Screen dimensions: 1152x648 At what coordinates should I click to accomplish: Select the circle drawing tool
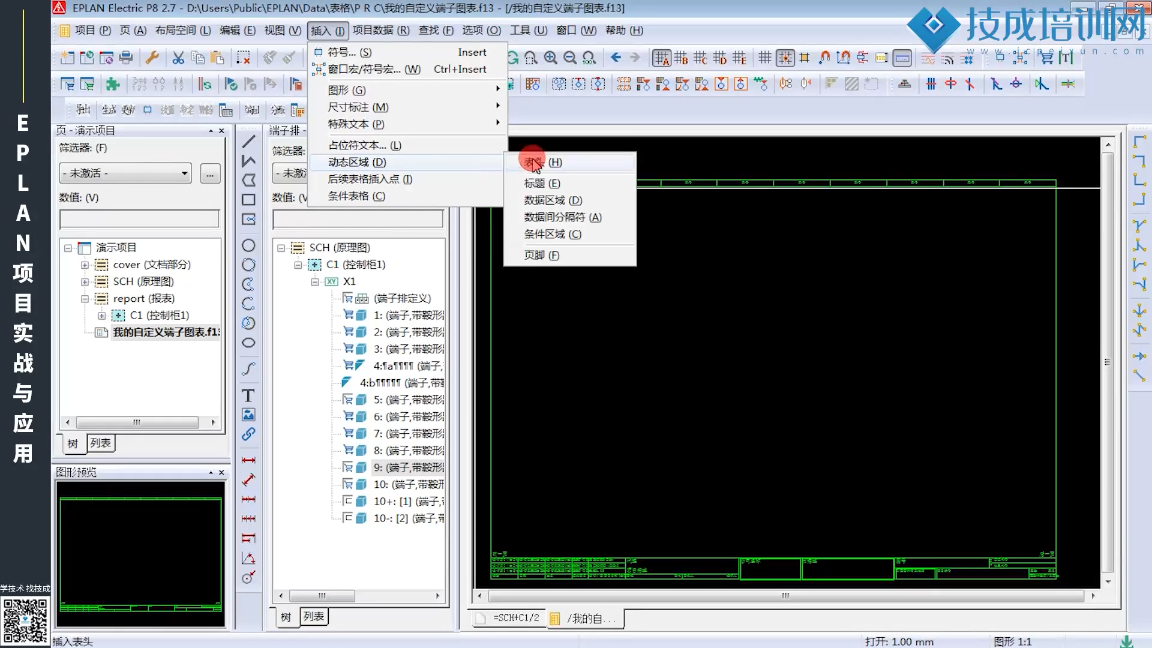[248, 245]
